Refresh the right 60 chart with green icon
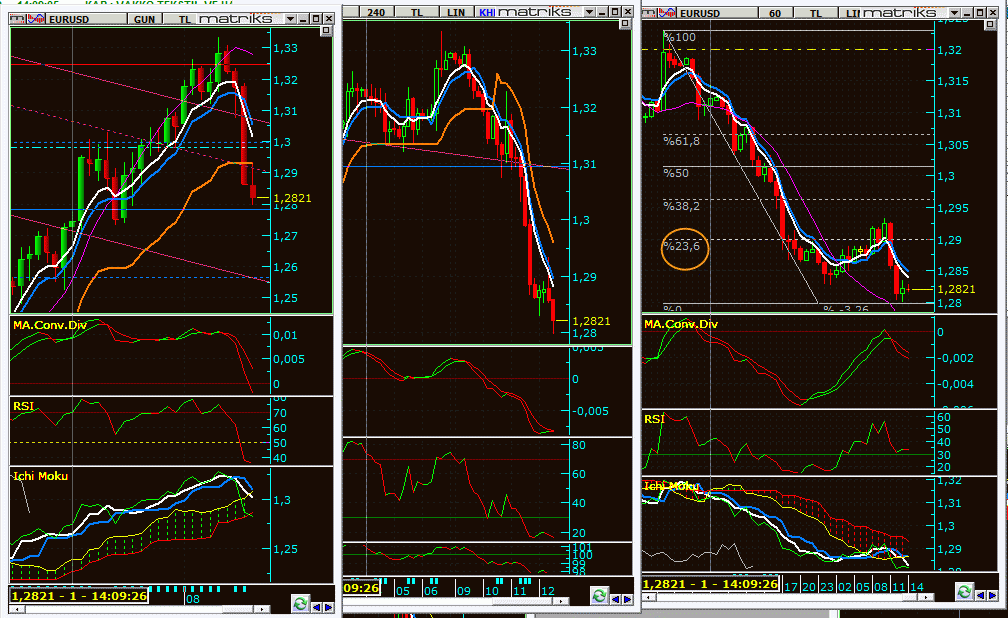 (x=964, y=591)
